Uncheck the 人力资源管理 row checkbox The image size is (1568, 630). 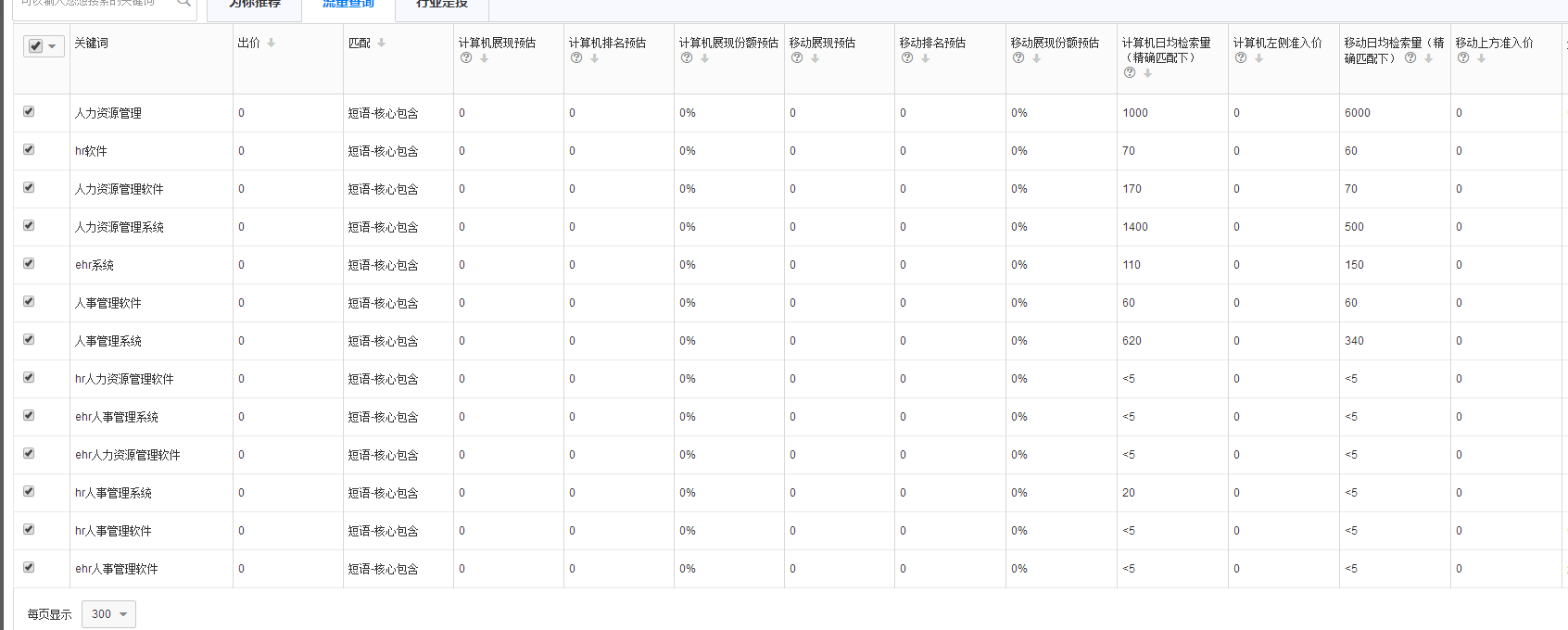[29, 111]
